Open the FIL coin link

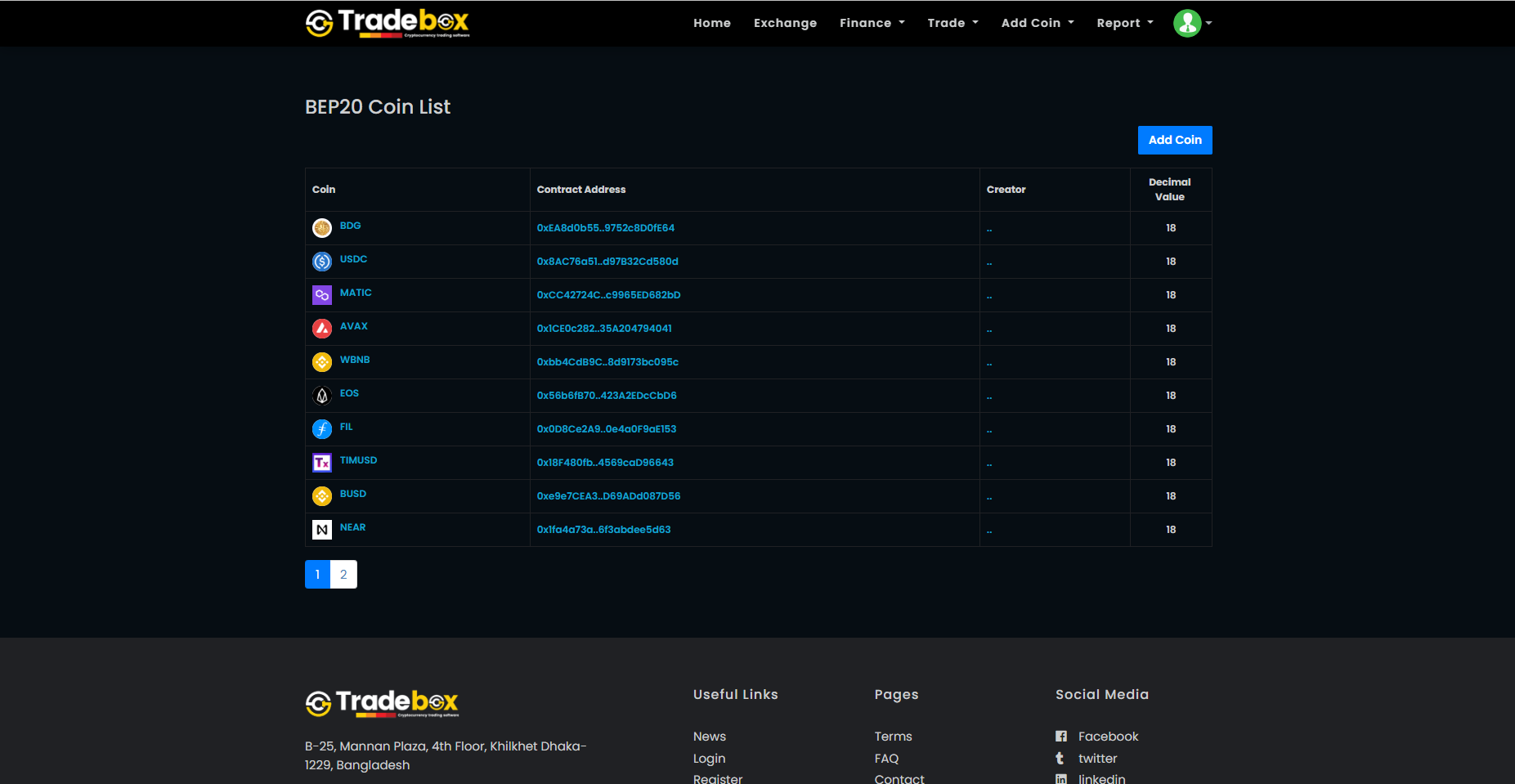tap(347, 427)
